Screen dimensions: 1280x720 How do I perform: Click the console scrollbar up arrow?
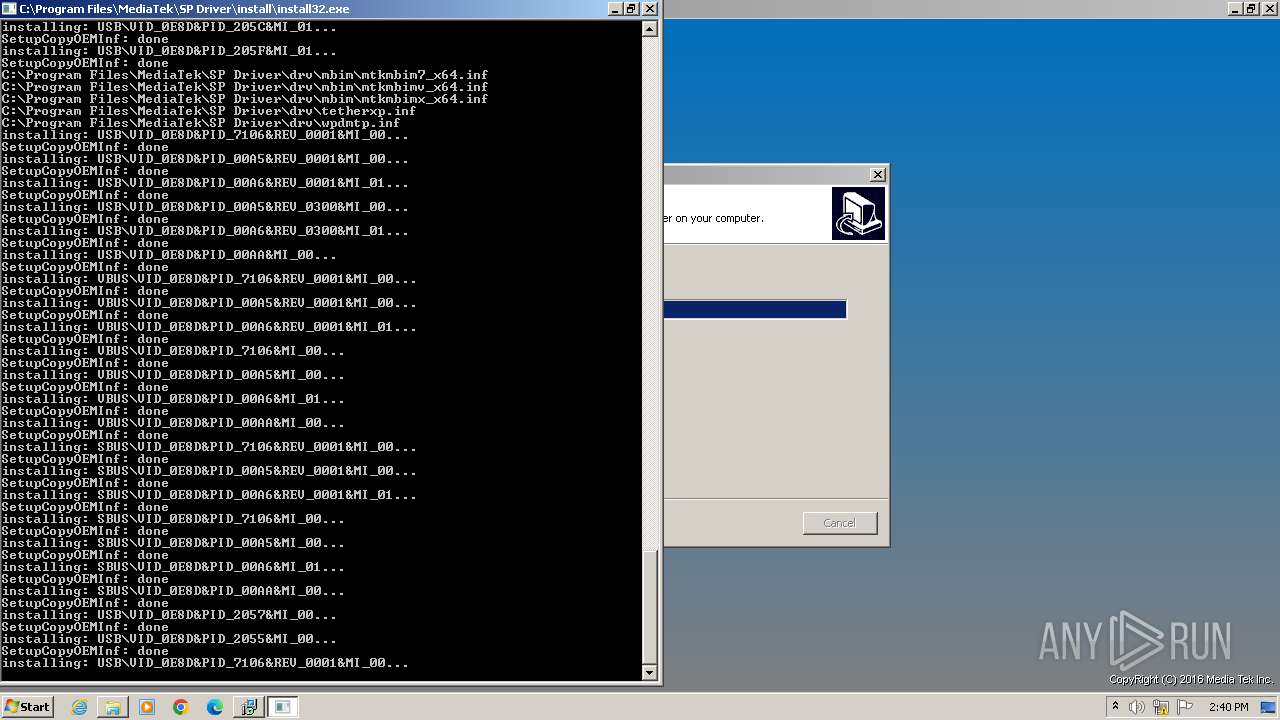tap(650, 29)
